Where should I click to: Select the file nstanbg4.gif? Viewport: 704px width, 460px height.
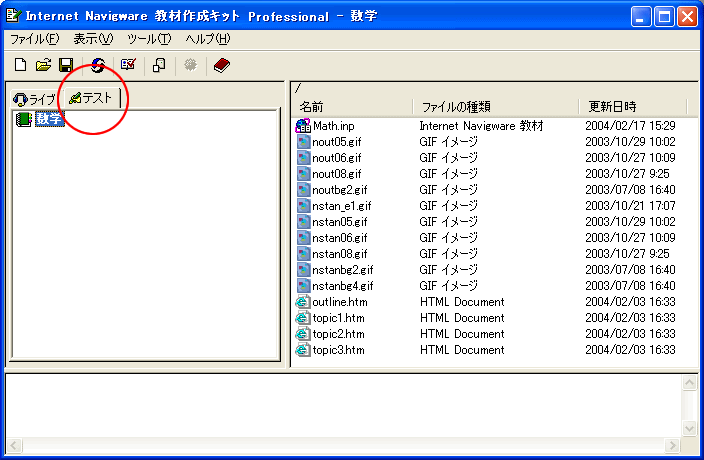[x=343, y=286]
